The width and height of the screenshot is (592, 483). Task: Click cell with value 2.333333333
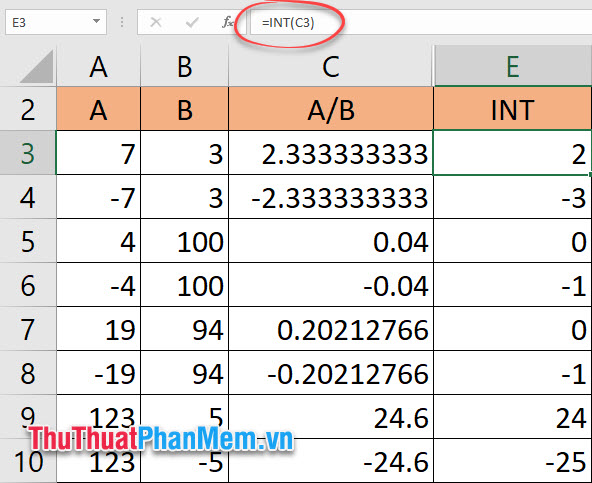[331, 153]
